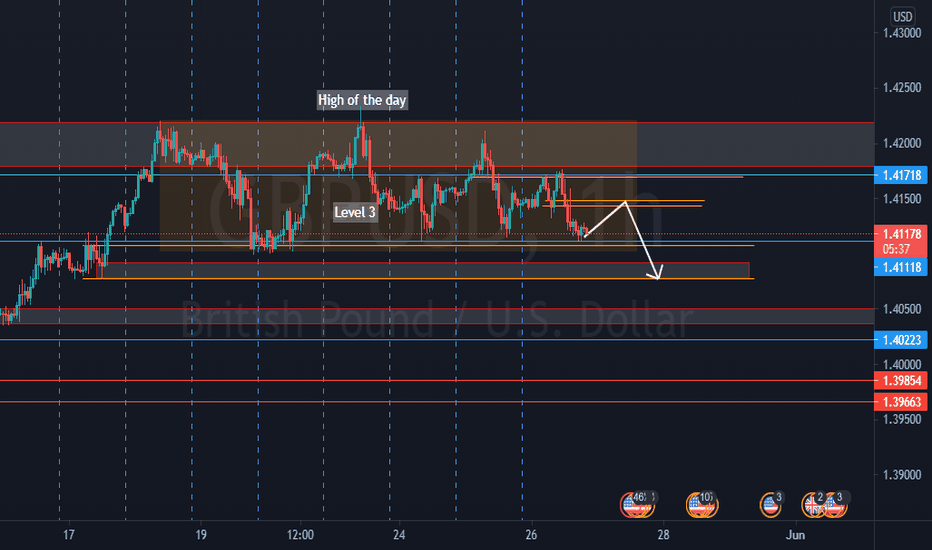The image size is (932, 550).
Task: Click the 05:37 candle countdown timer
Action: pyautogui.click(x=896, y=249)
